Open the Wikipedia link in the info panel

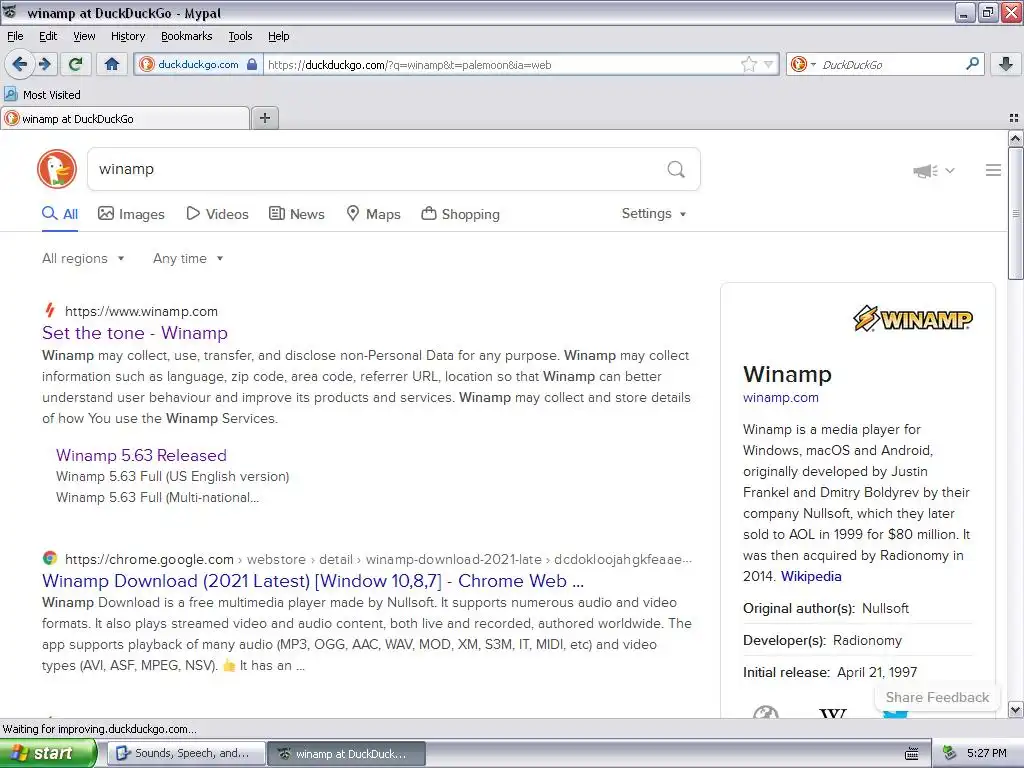[x=811, y=577]
